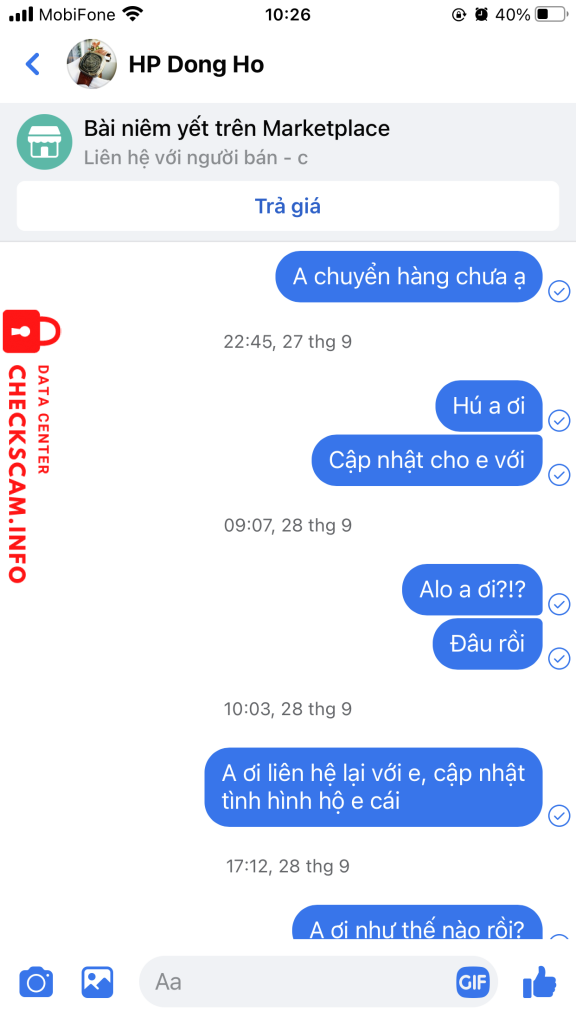Tap the 'Hú a ơi' message bubble
576x1024 pixels.
pyautogui.click(x=488, y=406)
